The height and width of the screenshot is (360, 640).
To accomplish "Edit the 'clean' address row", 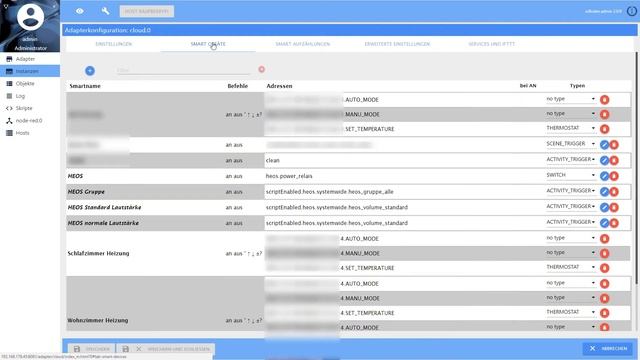I will [x=604, y=160].
